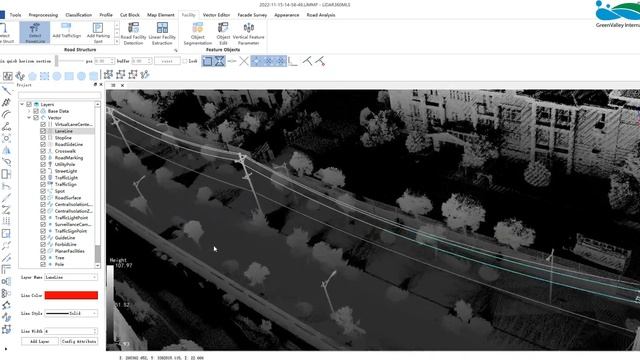The width and height of the screenshot is (640, 360).
Task: Click the branch icon with red dot in the section toolbar
Action: (x=321, y=61)
